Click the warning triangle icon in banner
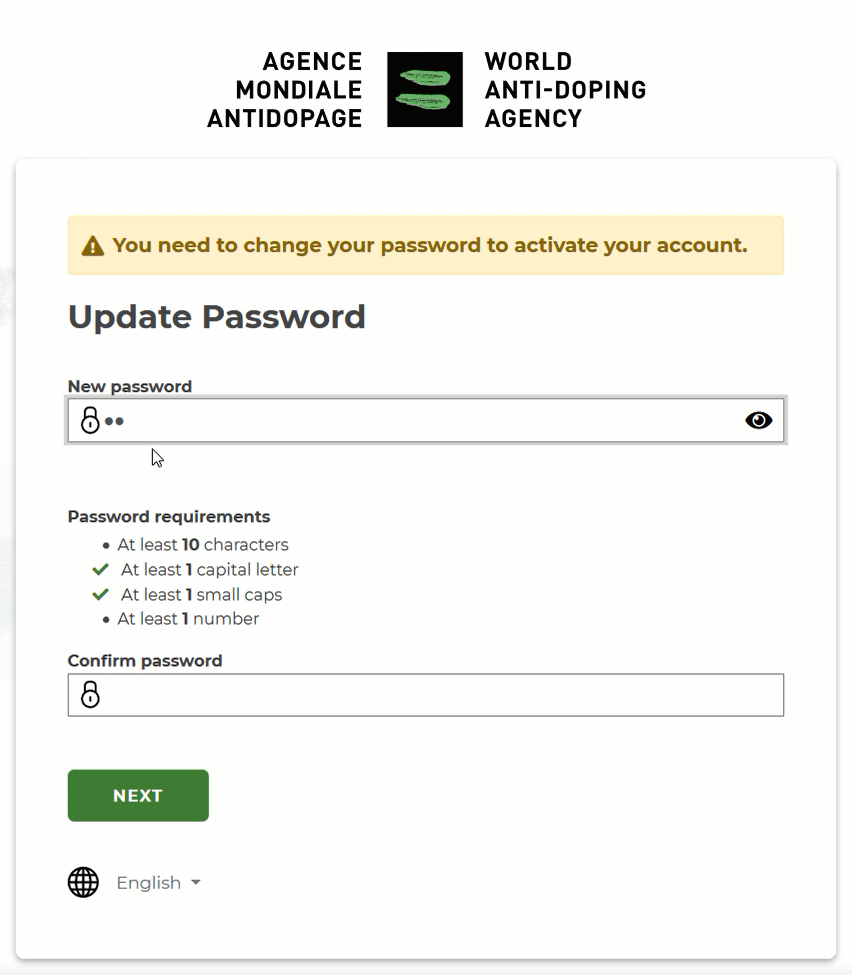 click(93, 246)
